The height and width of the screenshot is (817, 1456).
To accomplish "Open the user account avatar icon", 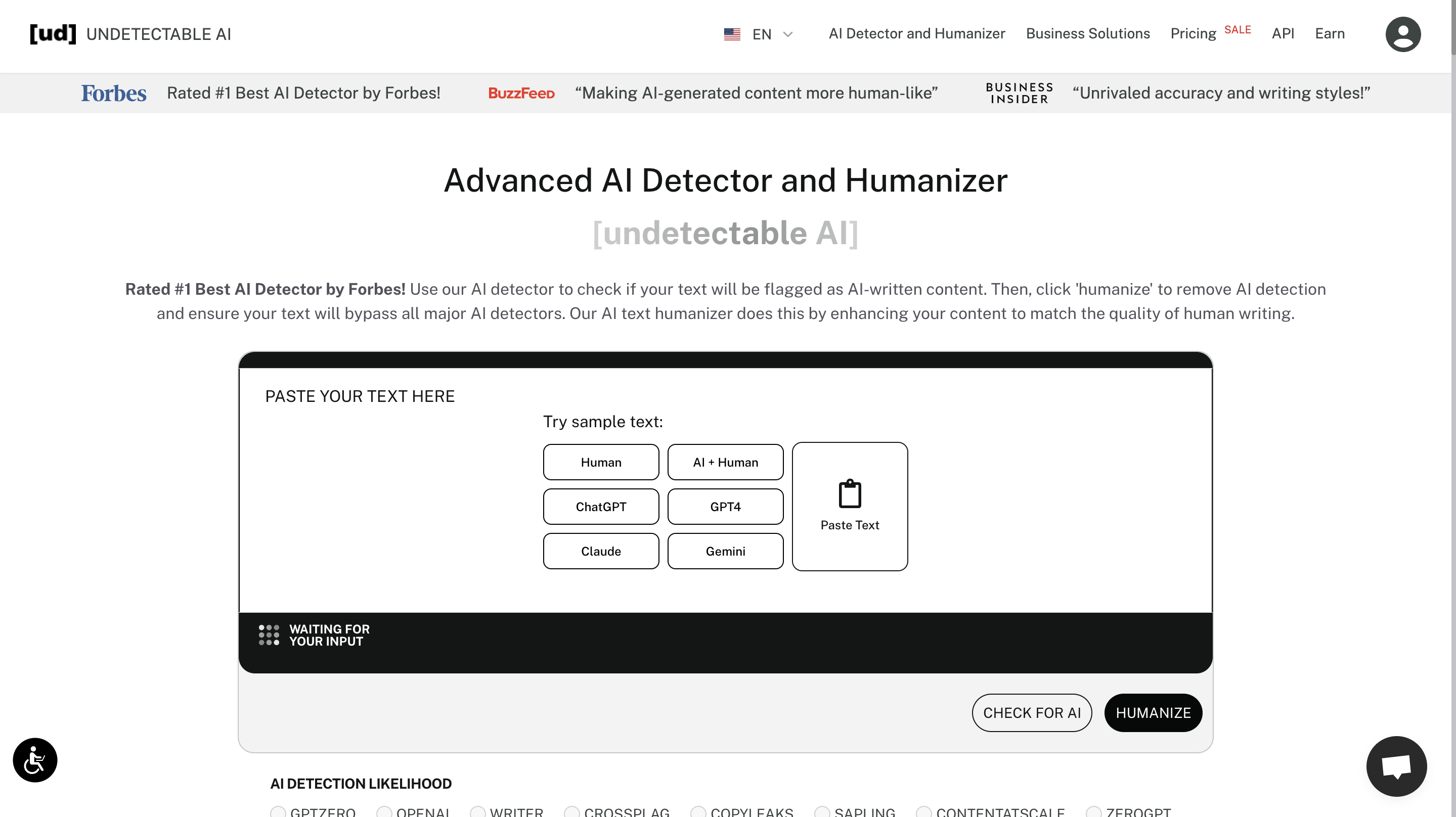I will (x=1403, y=34).
